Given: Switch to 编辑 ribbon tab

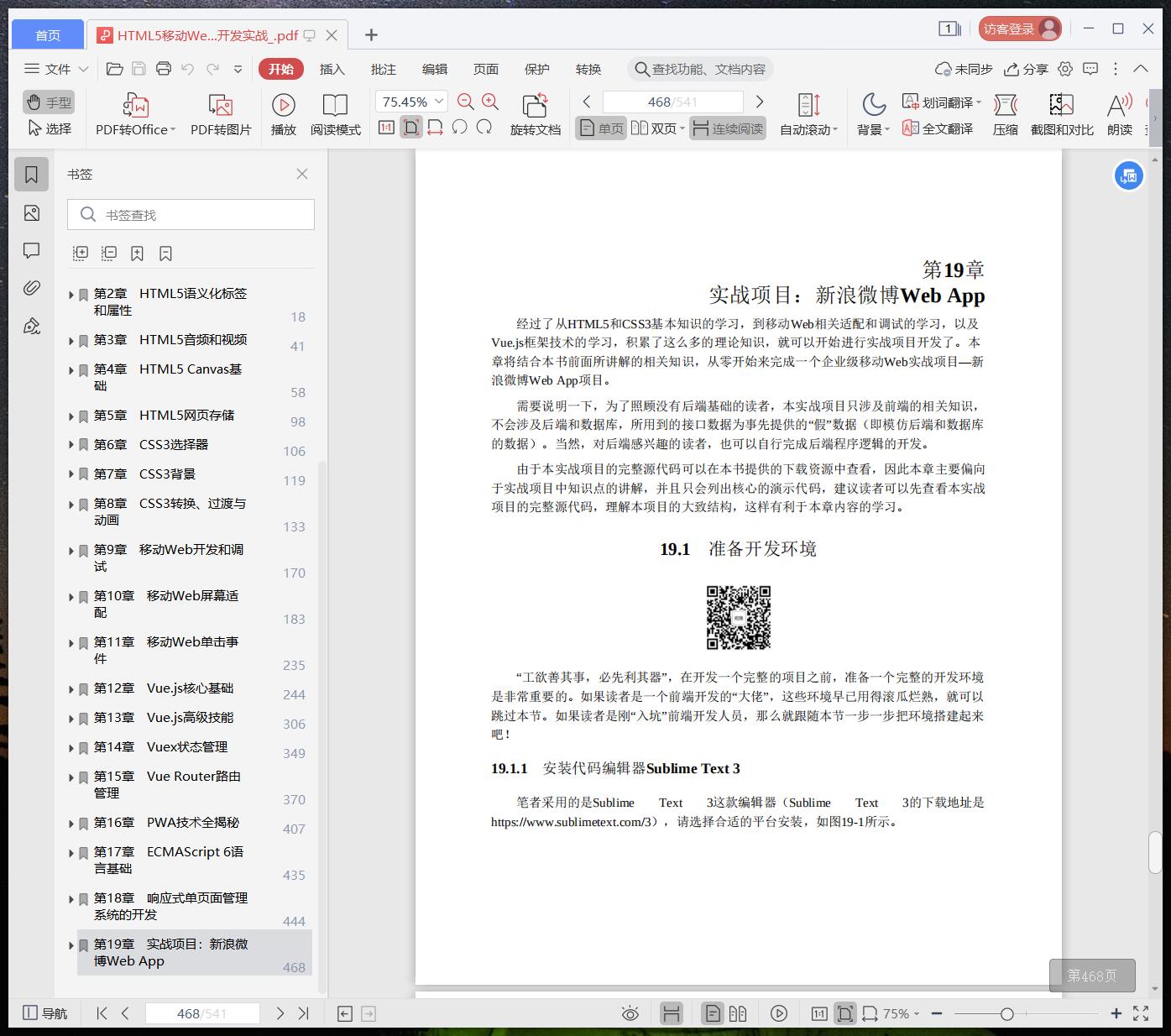Looking at the screenshot, I should tap(435, 69).
